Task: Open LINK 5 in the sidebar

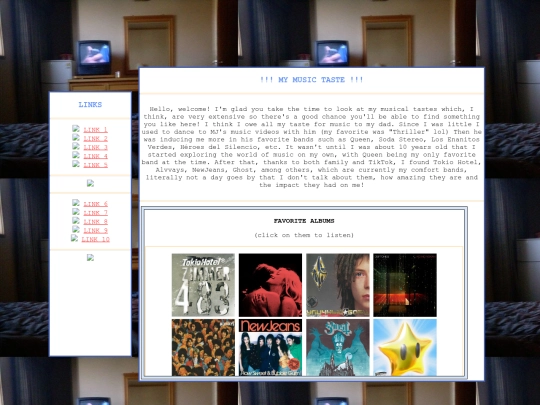Action: [95, 165]
